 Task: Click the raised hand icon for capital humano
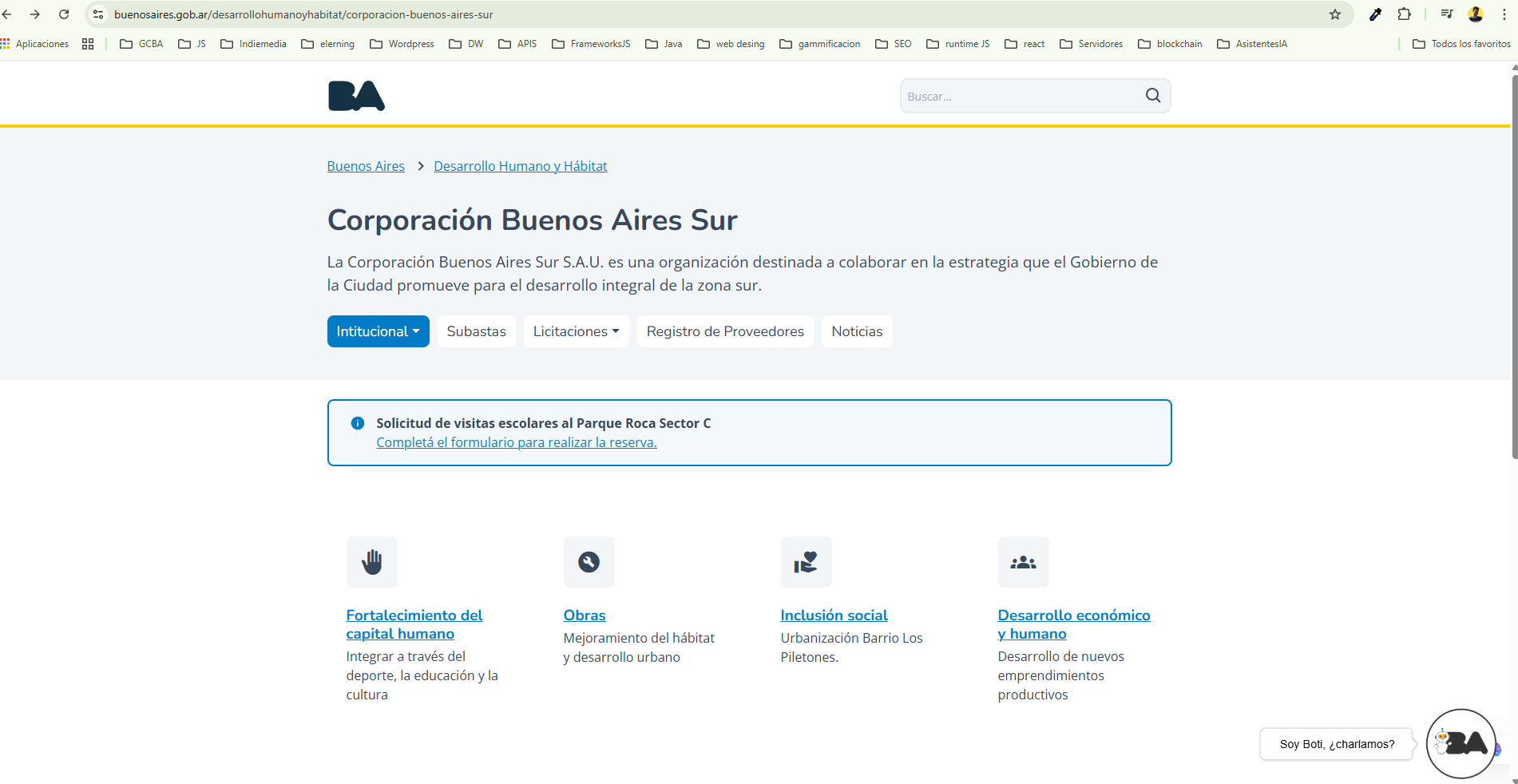371,562
